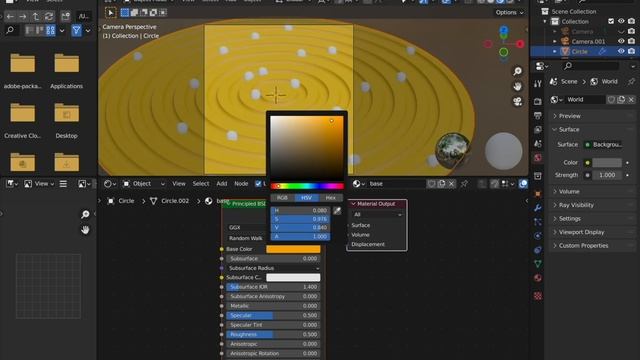Toggle Collection exclude checkbox in outliner
The width and height of the screenshot is (640, 360).
coord(611,21)
